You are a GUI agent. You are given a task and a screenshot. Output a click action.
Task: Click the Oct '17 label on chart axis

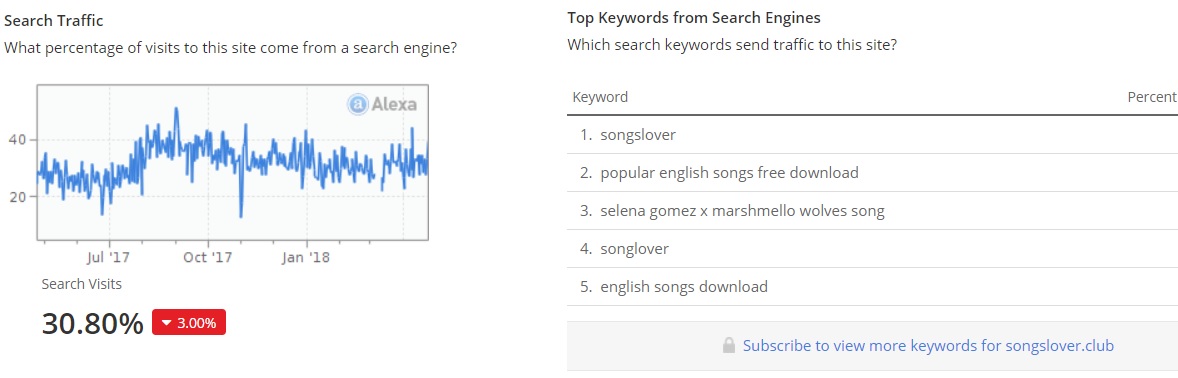click(x=208, y=258)
